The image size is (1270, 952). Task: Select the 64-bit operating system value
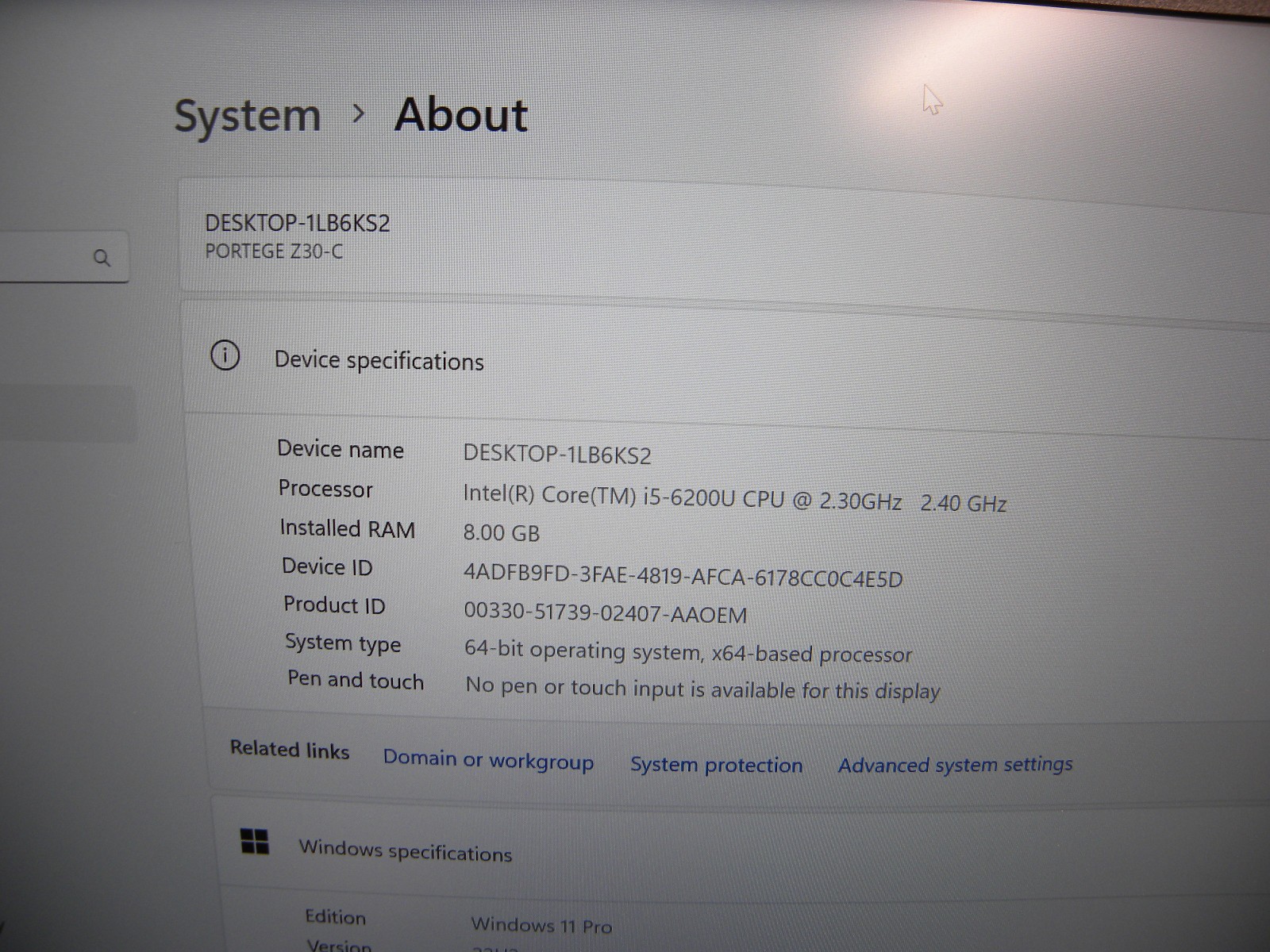(x=688, y=651)
